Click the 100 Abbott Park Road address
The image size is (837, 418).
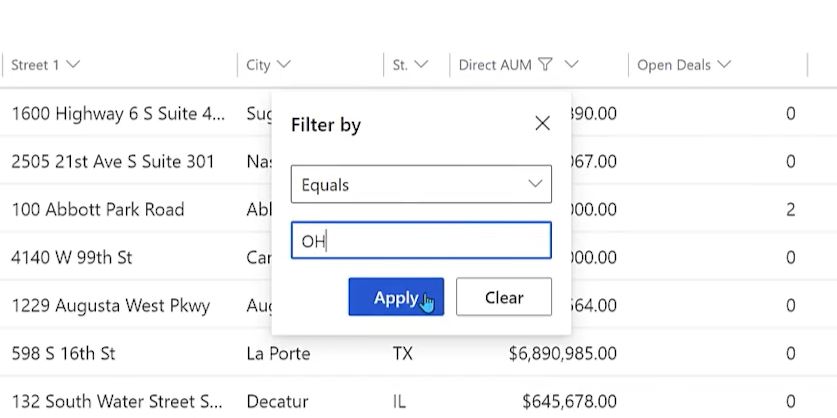[98, 210]
